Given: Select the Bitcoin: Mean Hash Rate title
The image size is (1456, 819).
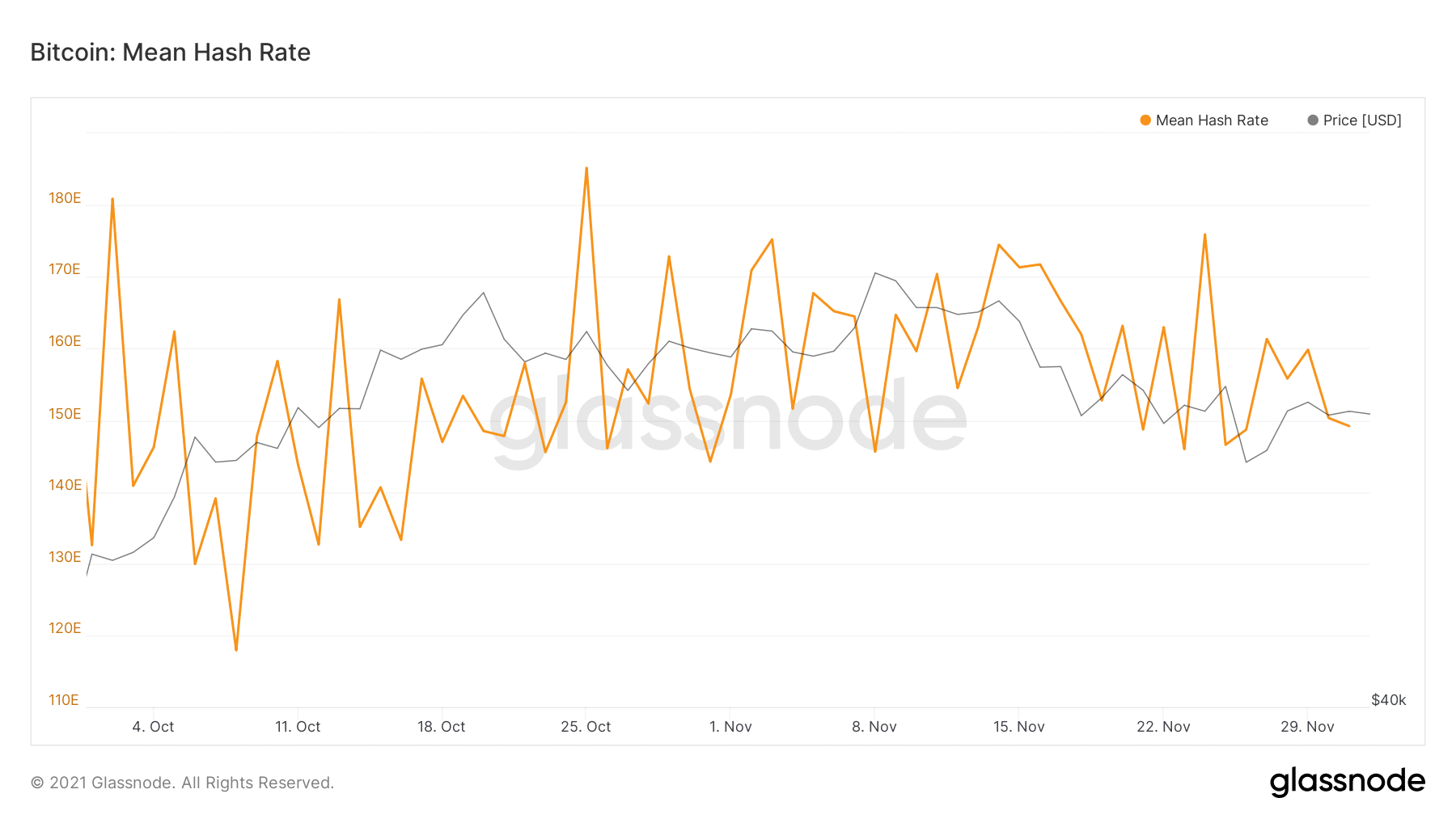Looking at the screenshot, I should pos(171,53).
